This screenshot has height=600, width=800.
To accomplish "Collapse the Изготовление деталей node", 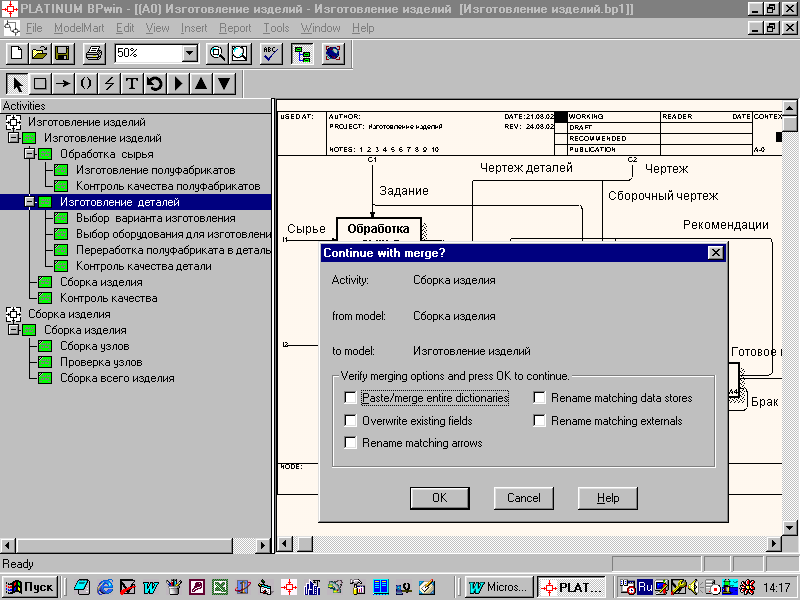I will [x=30, y=202].
